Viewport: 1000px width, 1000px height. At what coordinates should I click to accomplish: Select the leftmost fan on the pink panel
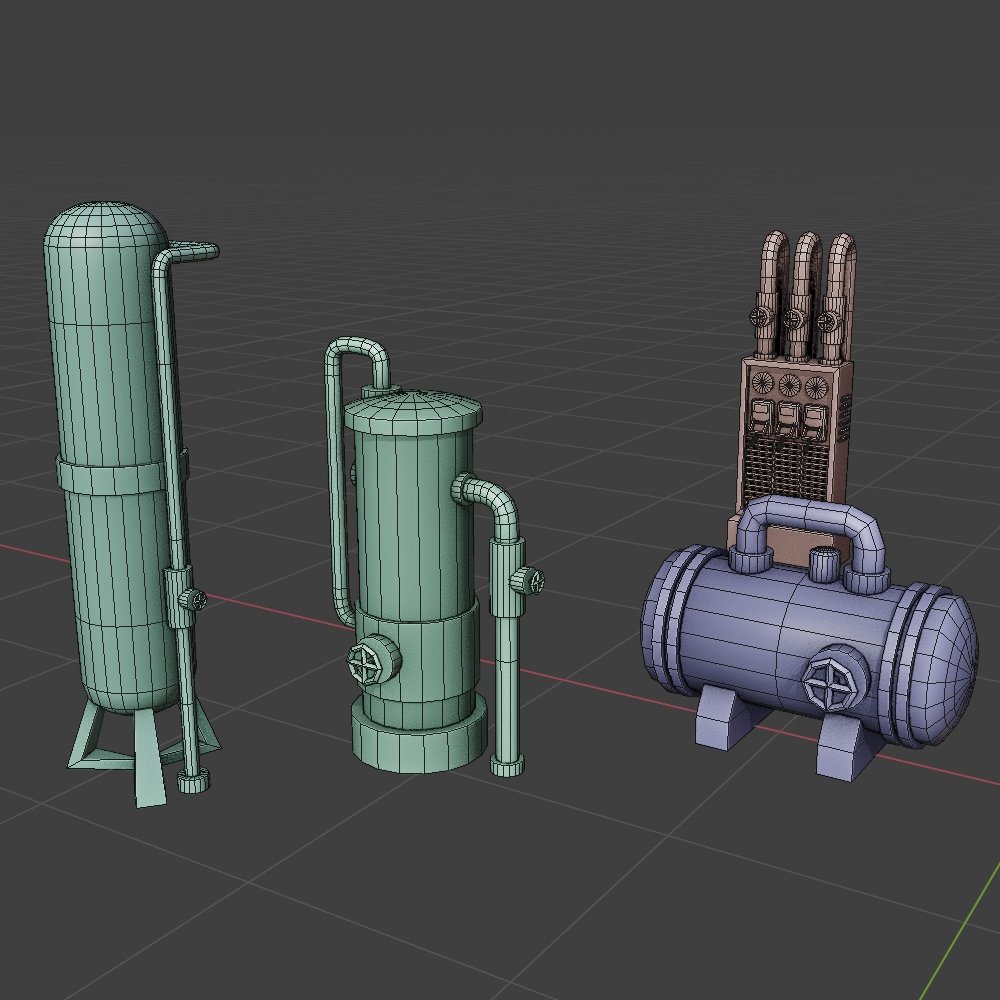[763, 384]
